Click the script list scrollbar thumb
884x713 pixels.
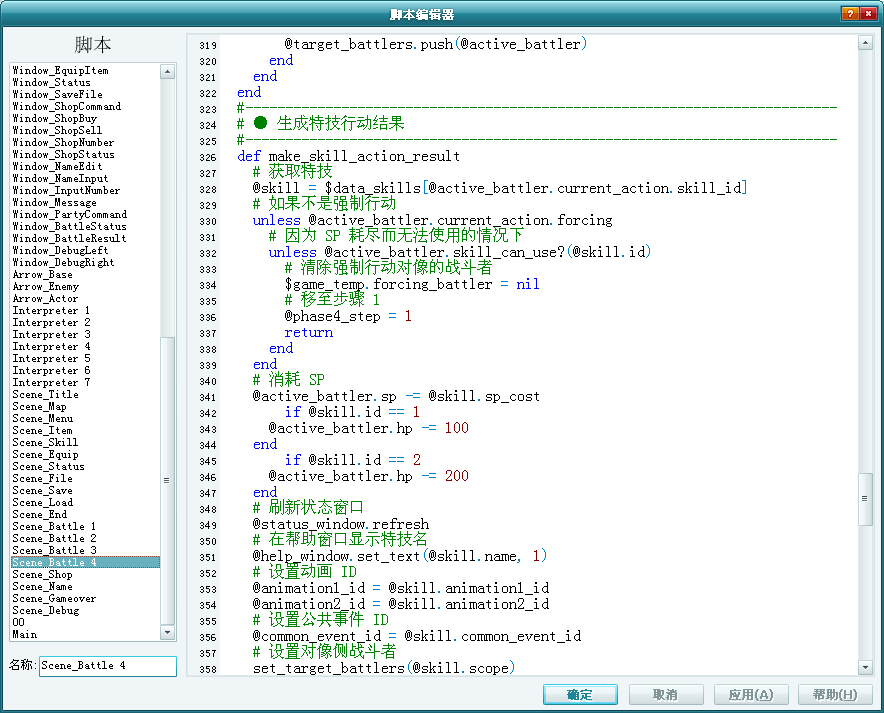(167, 480)
